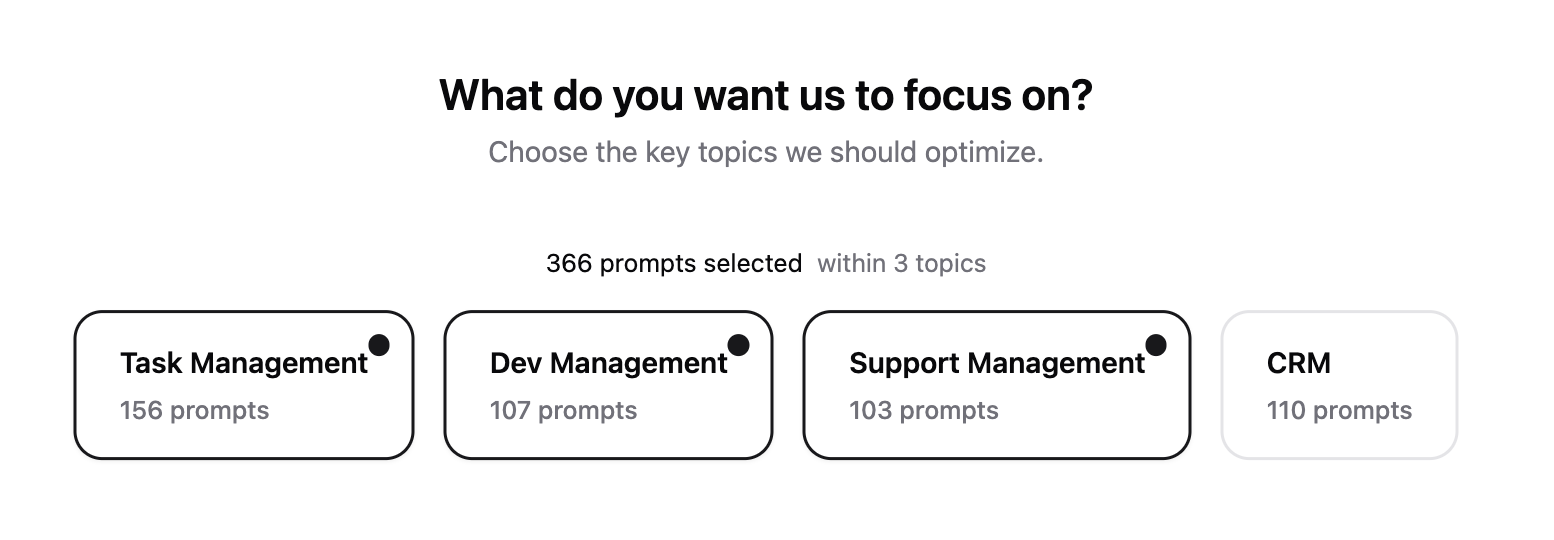Click the "107 prompts" count label
1554x540 pixels.
(x=563, y=411)
